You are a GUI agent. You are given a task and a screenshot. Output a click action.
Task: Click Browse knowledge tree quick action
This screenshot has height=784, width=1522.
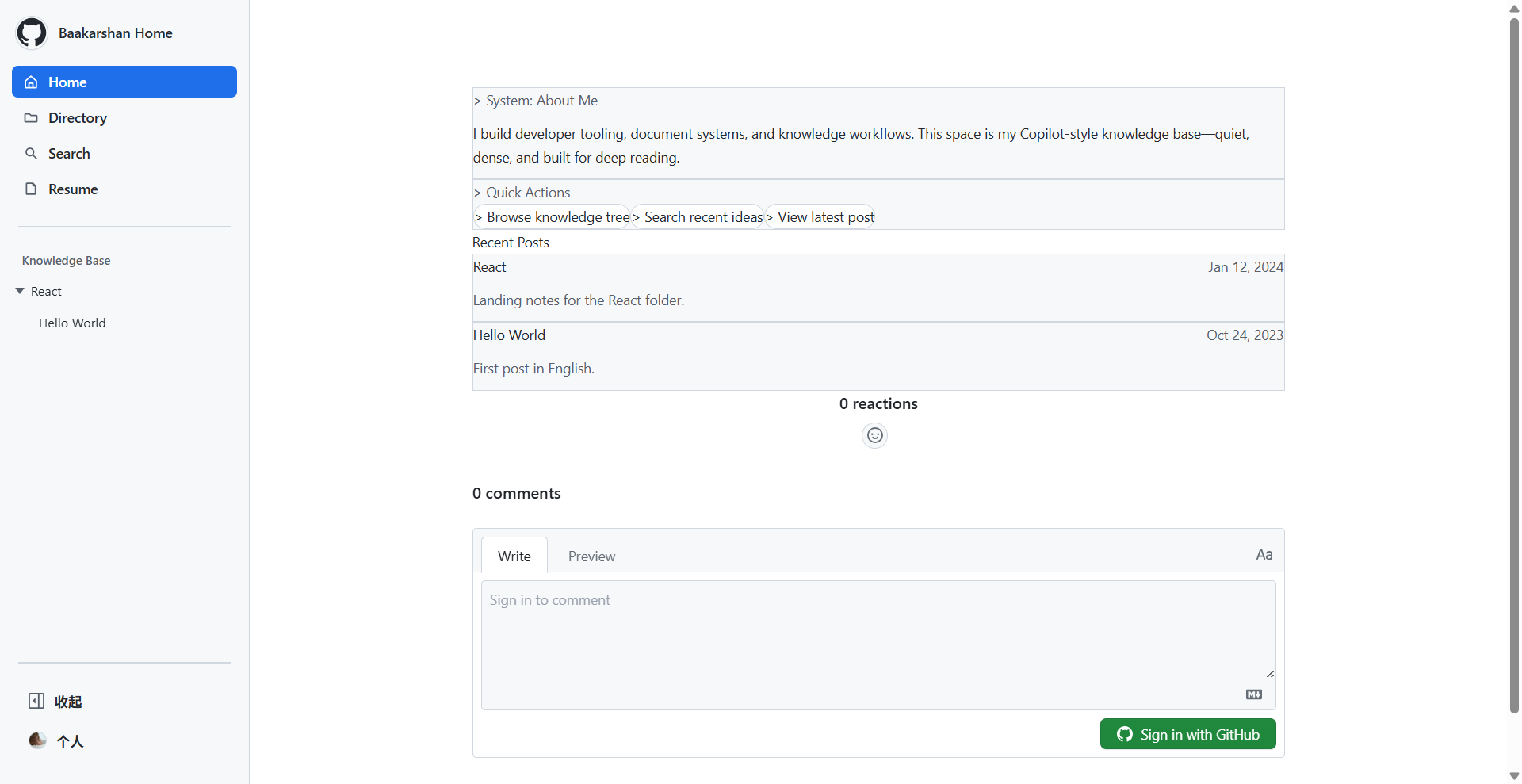pyautogui.click(x=552, y=217)
